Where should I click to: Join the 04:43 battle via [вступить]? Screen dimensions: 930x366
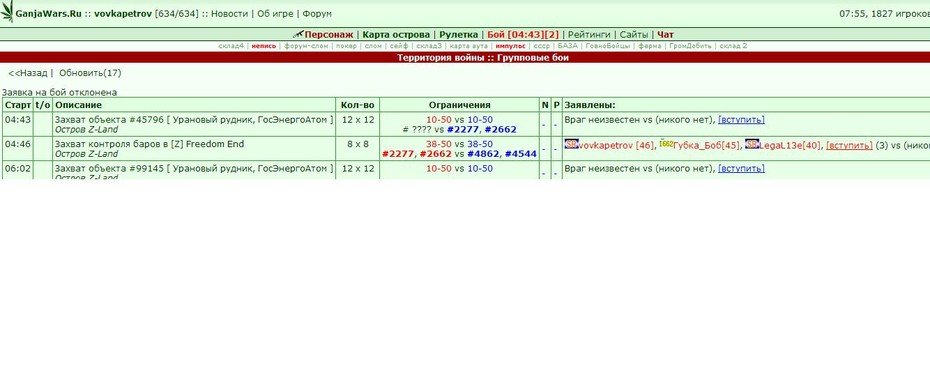pyautogui.click(x=741, y=119)
